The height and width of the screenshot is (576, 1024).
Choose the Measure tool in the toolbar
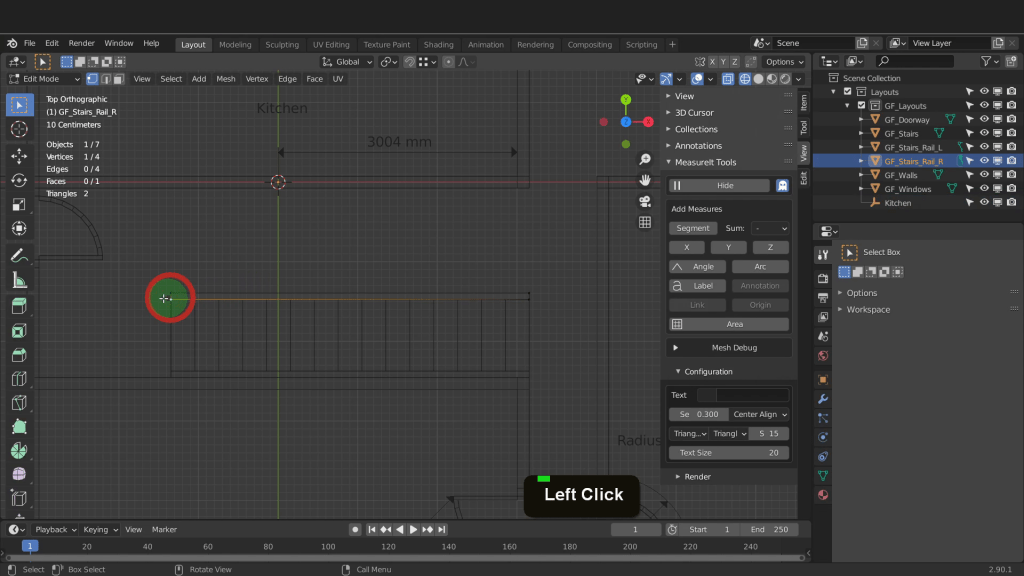tap(18, 281)
